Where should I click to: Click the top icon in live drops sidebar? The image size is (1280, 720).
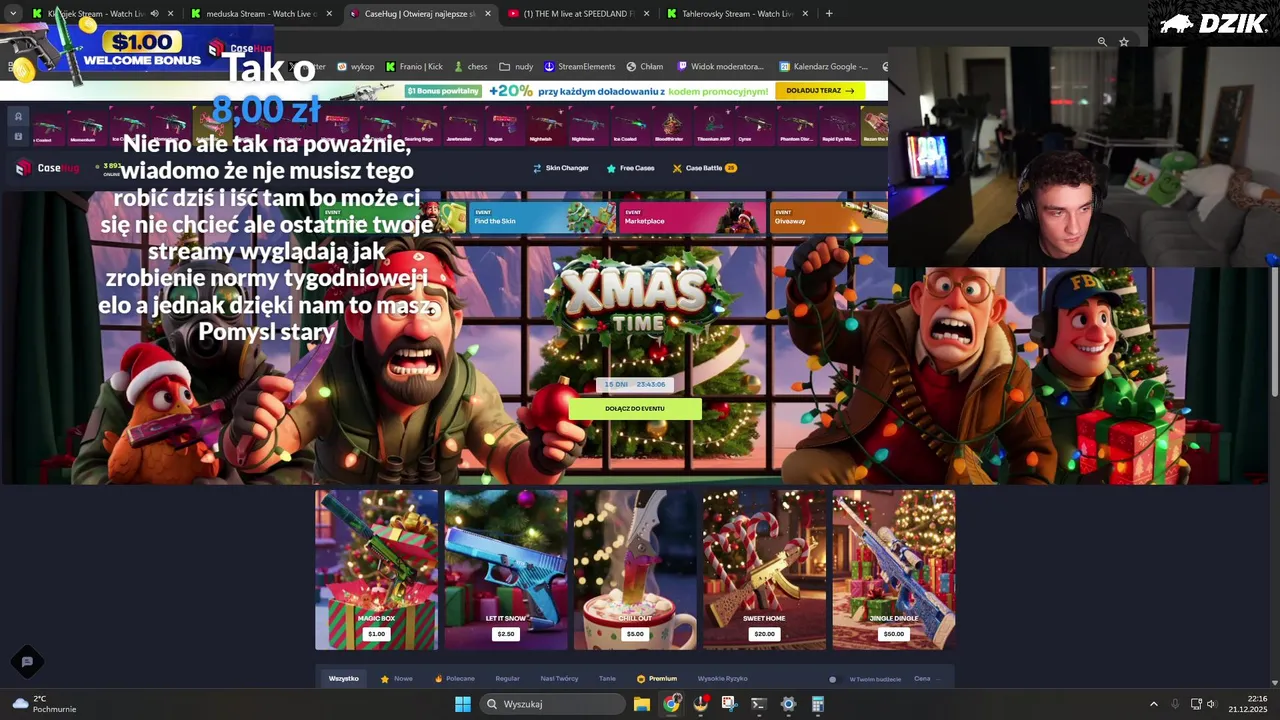[x=18, y=117]
